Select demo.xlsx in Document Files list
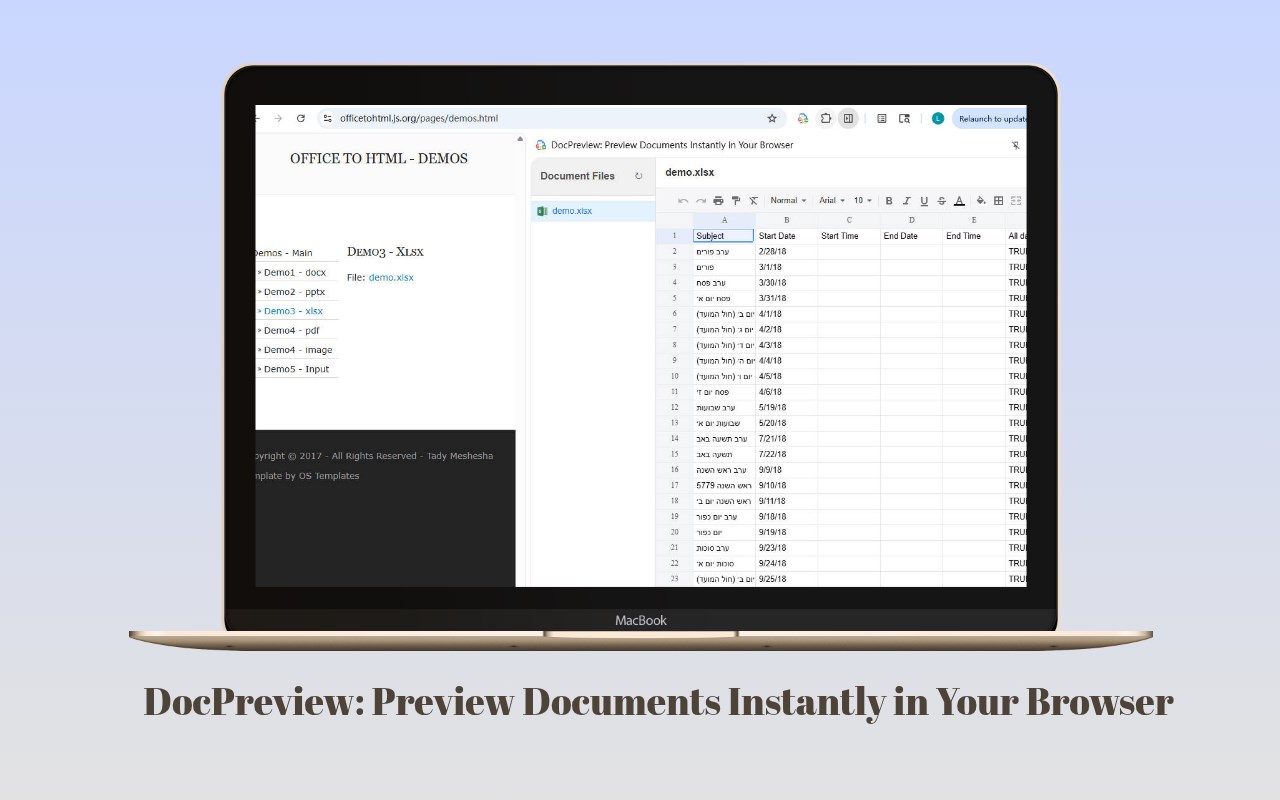Image resolution: width=1280 pixels, height=800 pixels. [x=594, y=211]
